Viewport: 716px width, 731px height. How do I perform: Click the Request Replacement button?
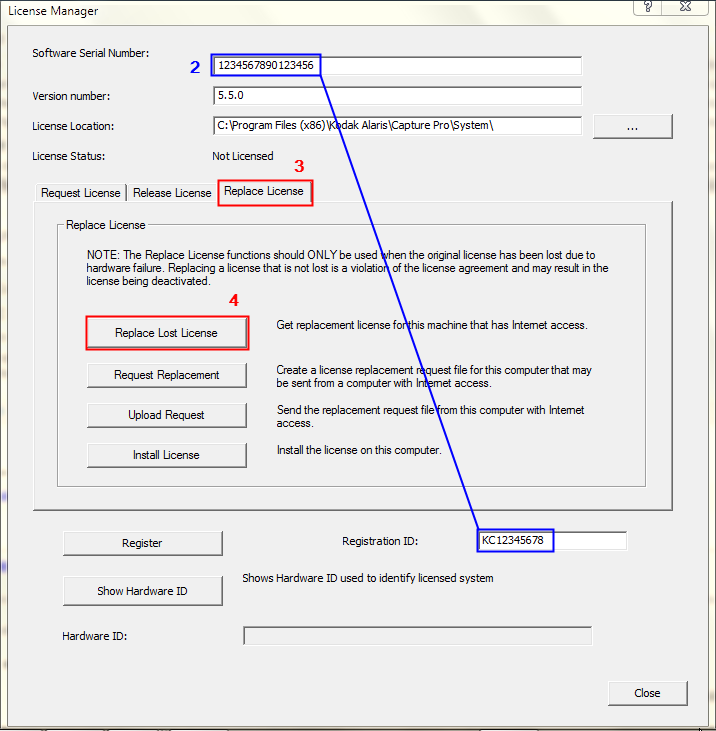[166, 375]
